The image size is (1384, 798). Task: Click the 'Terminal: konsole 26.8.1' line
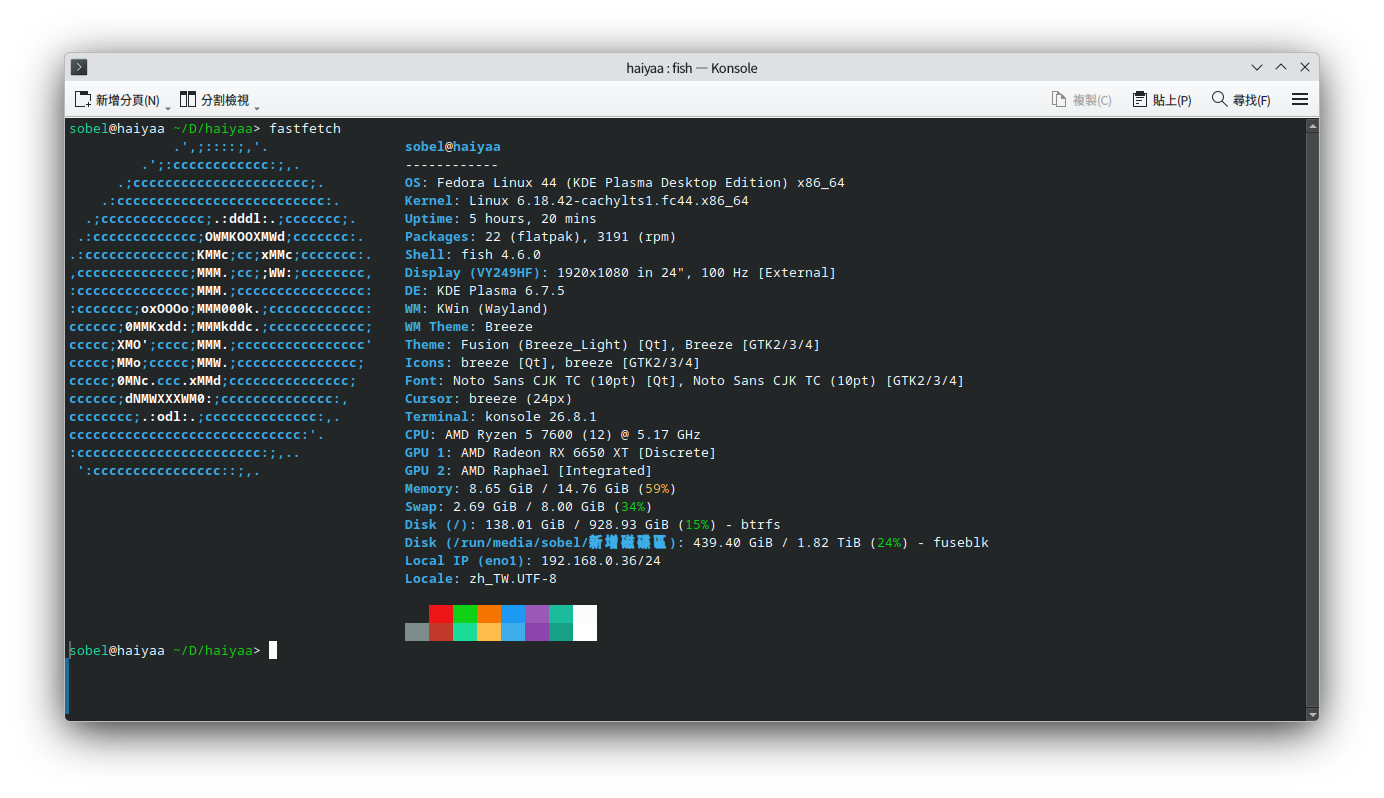501,417
